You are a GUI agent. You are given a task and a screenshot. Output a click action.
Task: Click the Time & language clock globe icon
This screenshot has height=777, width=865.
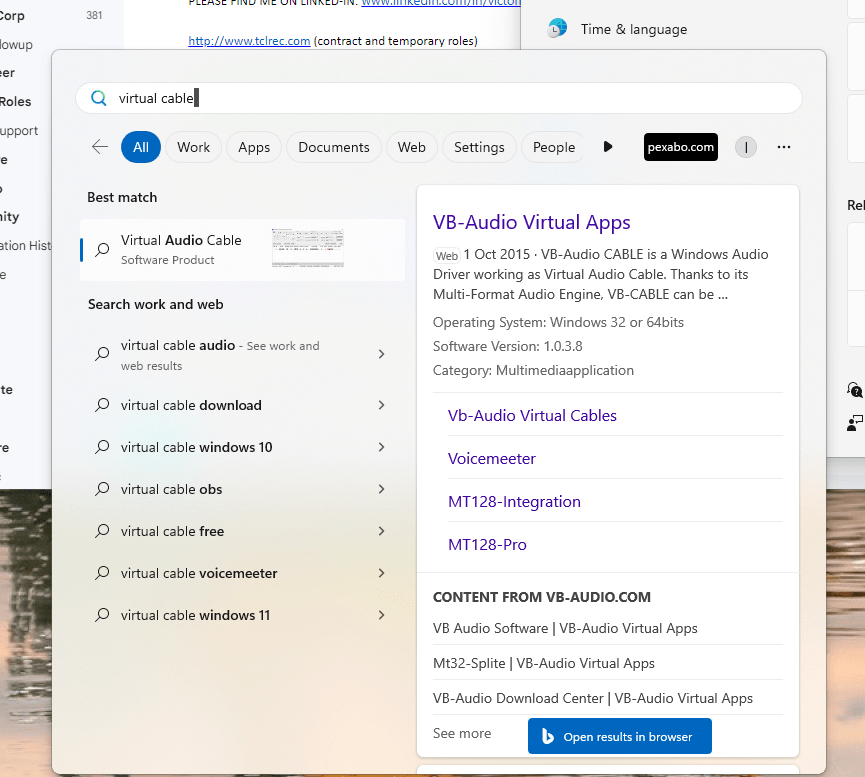pos(557,28)
